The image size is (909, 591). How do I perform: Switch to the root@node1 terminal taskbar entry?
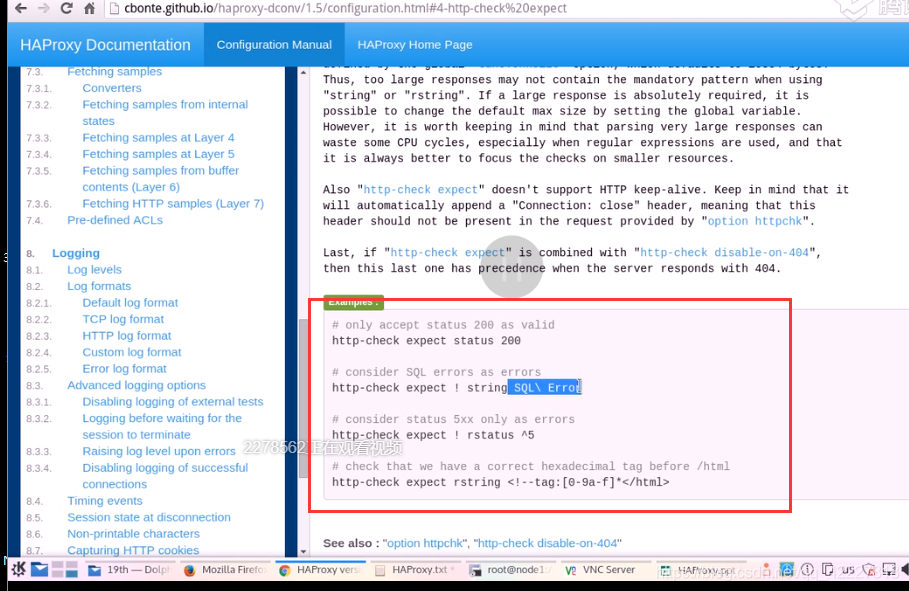pos(510,570)
